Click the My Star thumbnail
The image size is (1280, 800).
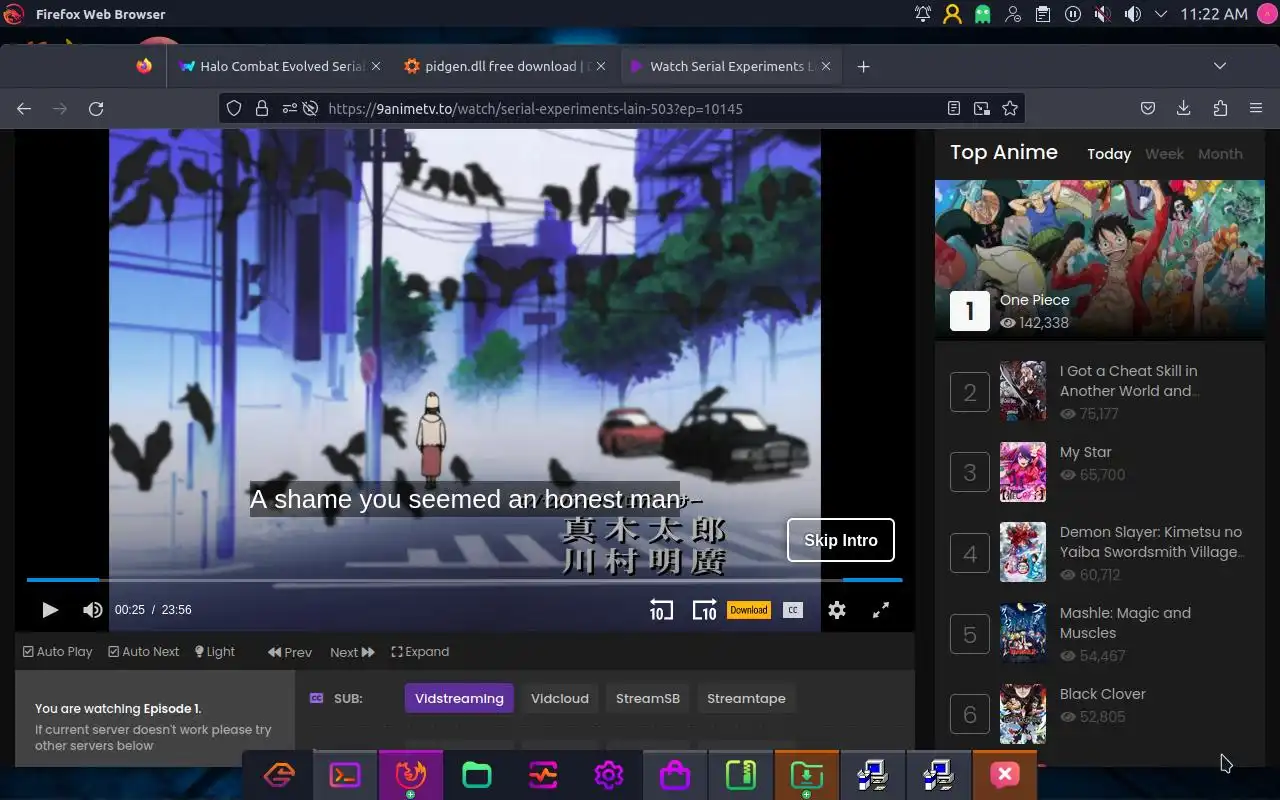[1023, 472]
